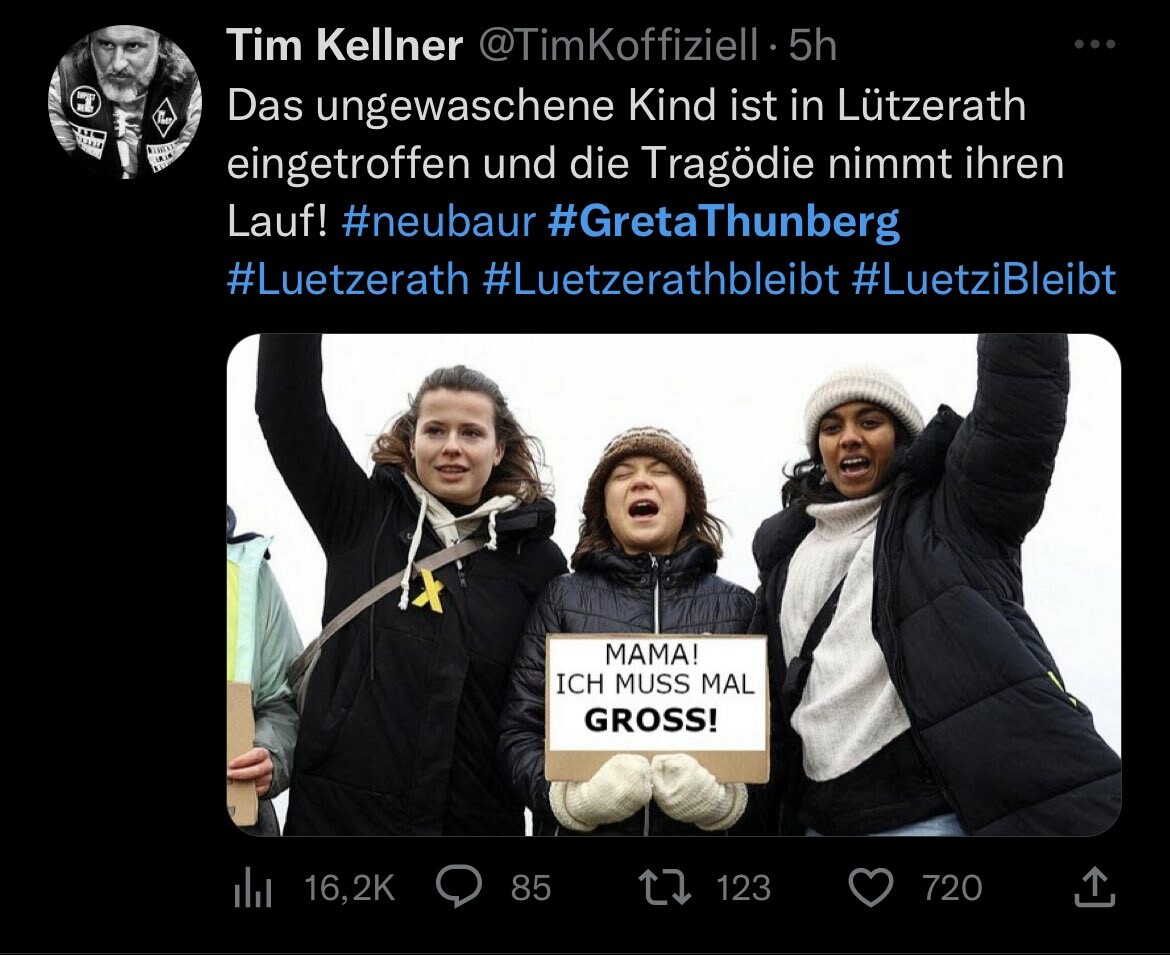Open the #GretaThunberg hashtag
The height and width of the screenshot is (955, 1170).
pyautogui.click(x=724, y=222)
